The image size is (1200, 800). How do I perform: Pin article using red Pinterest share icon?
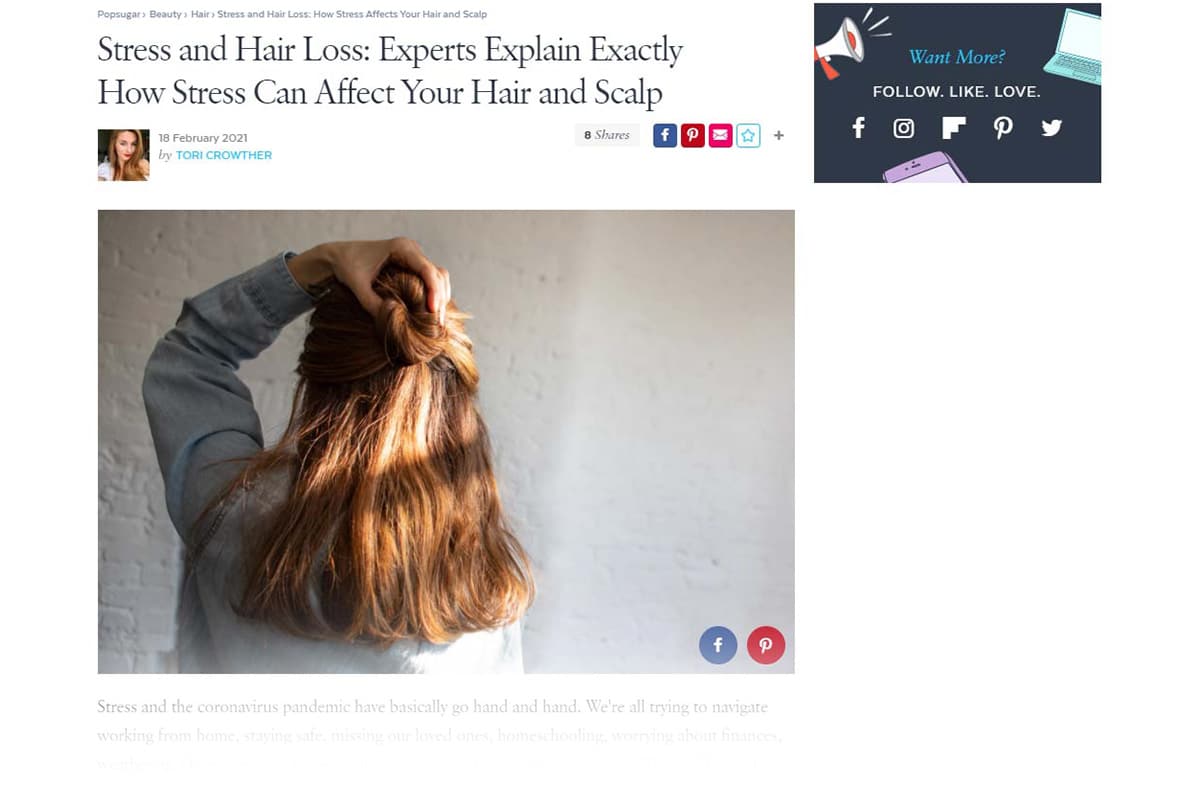pos(693,135)
